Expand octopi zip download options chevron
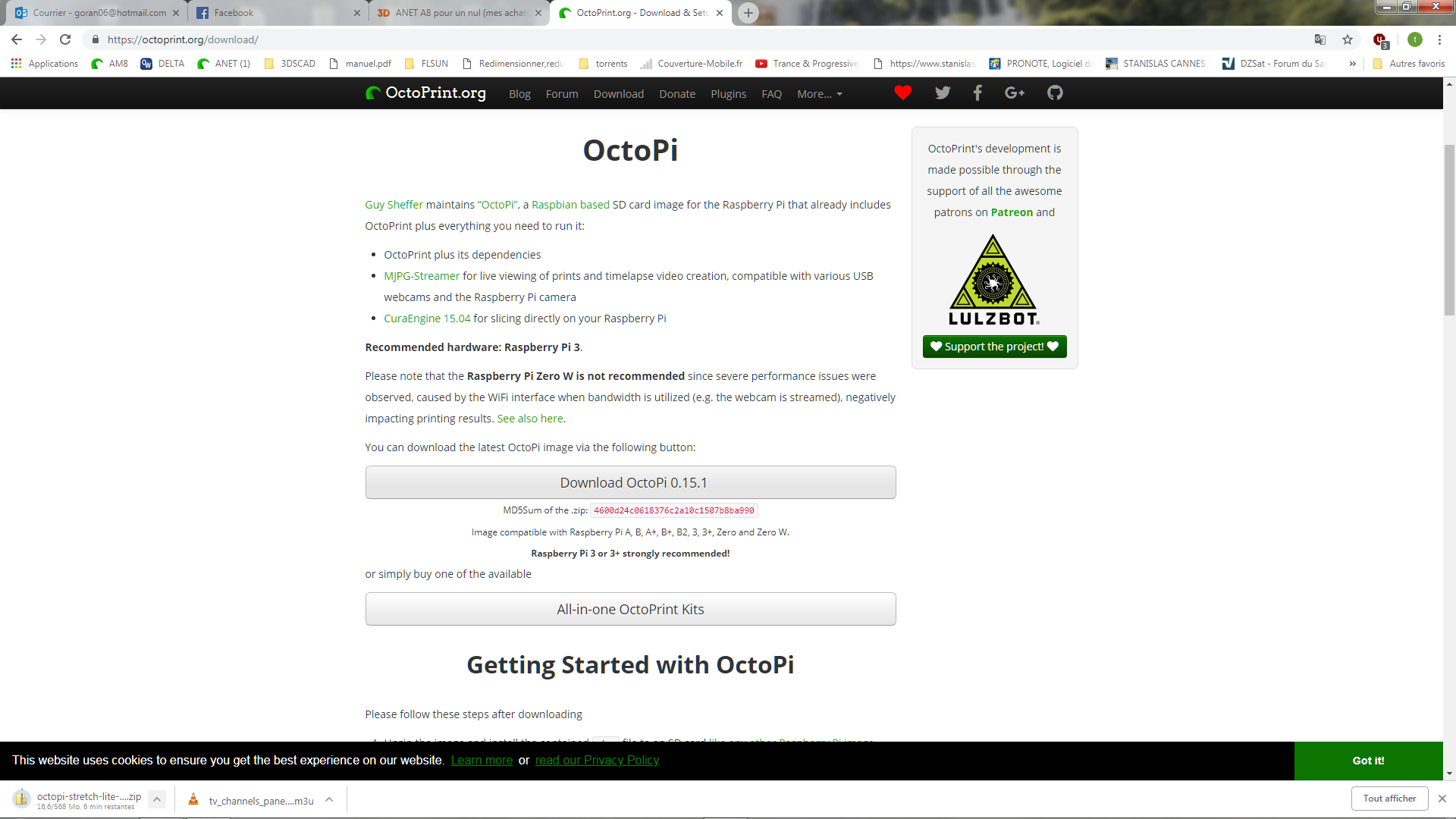 point(157,799)
